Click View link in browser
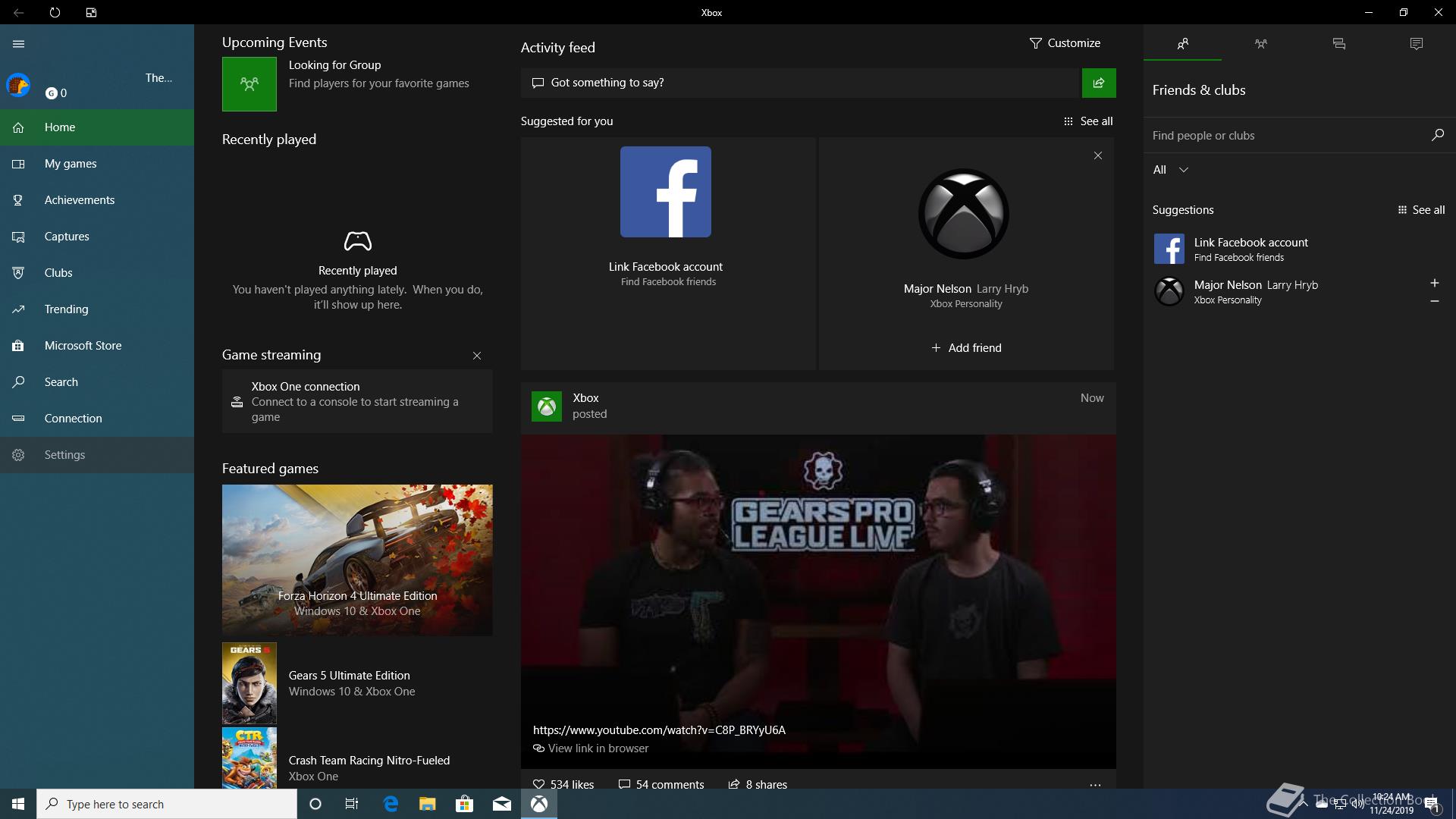 click(x=591, y=748)
